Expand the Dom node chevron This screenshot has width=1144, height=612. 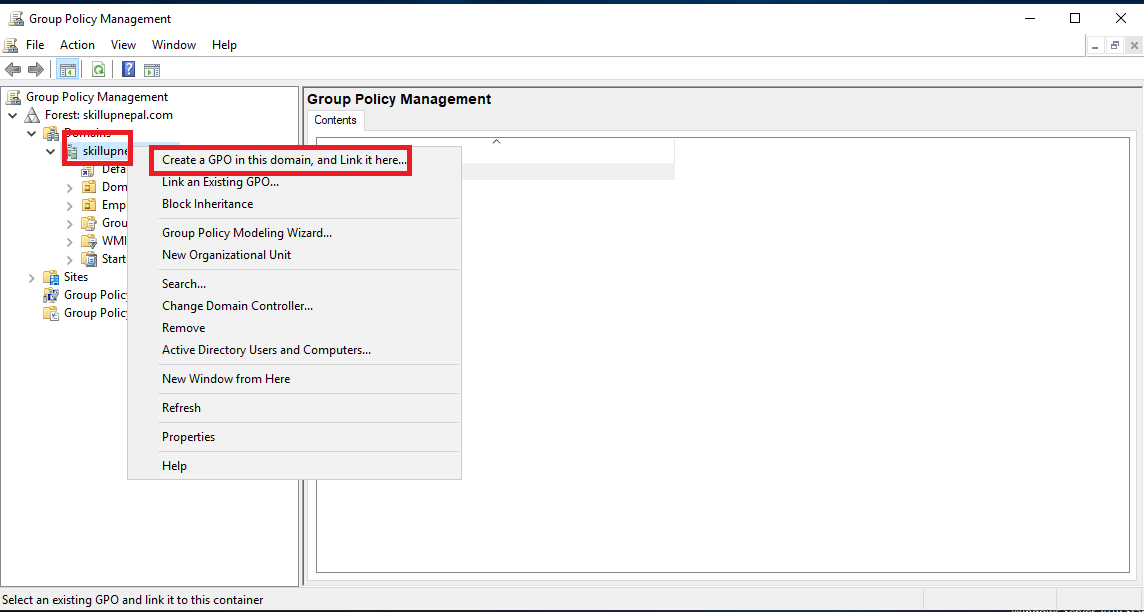[x=69, y=187]
